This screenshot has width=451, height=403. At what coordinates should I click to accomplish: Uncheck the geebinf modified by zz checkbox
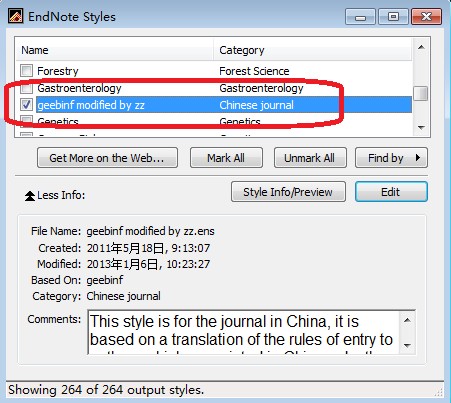26,105
